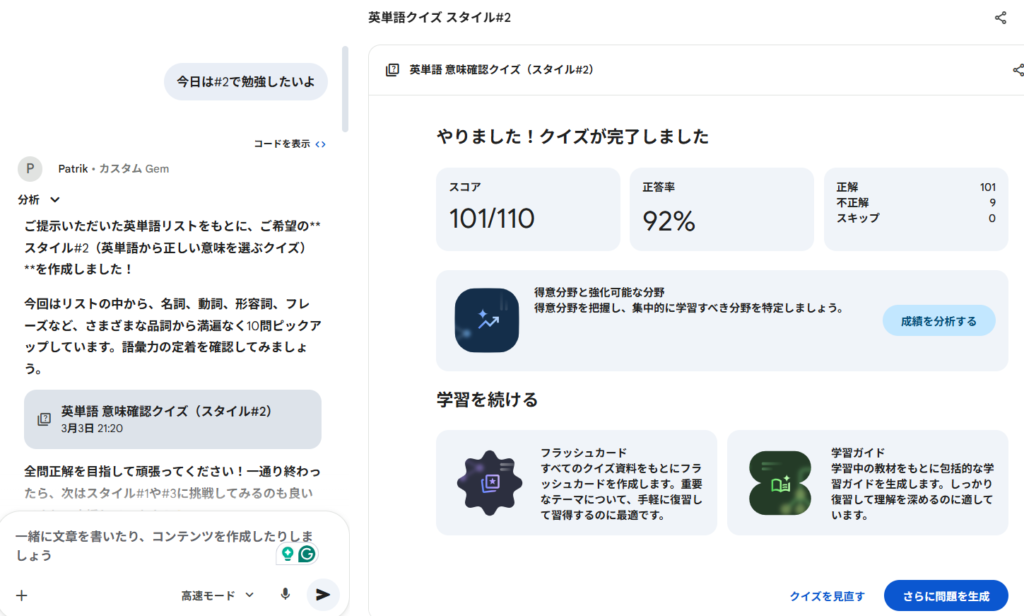This screenshot has height=616, width=1024.
Task: Click the Grammarly icon in the input box
Action: [307, 553]
